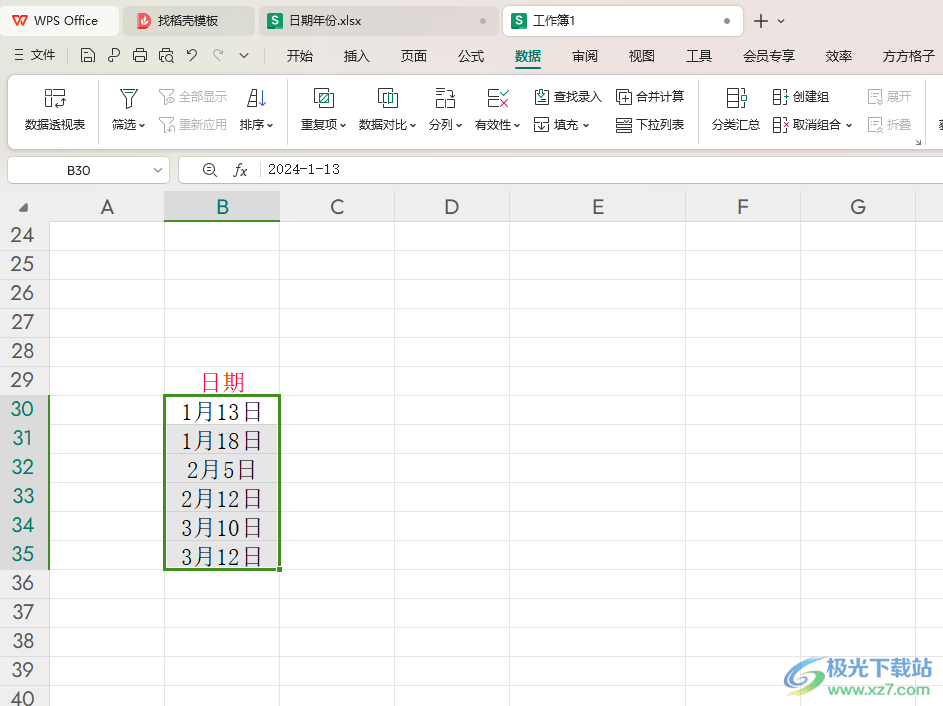
Task: Switch to the 开始 ribbon tab
Action: click(299, 56)
